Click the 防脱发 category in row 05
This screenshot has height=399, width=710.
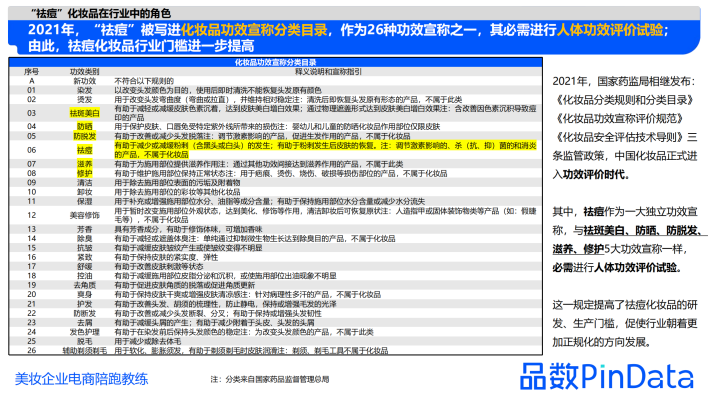coord(85,136)
